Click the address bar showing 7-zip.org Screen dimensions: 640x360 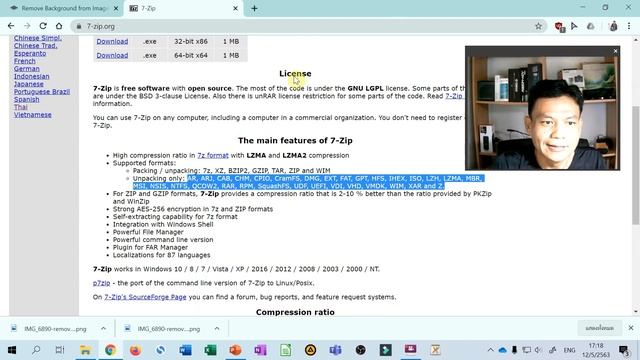(x=308, y=26)
